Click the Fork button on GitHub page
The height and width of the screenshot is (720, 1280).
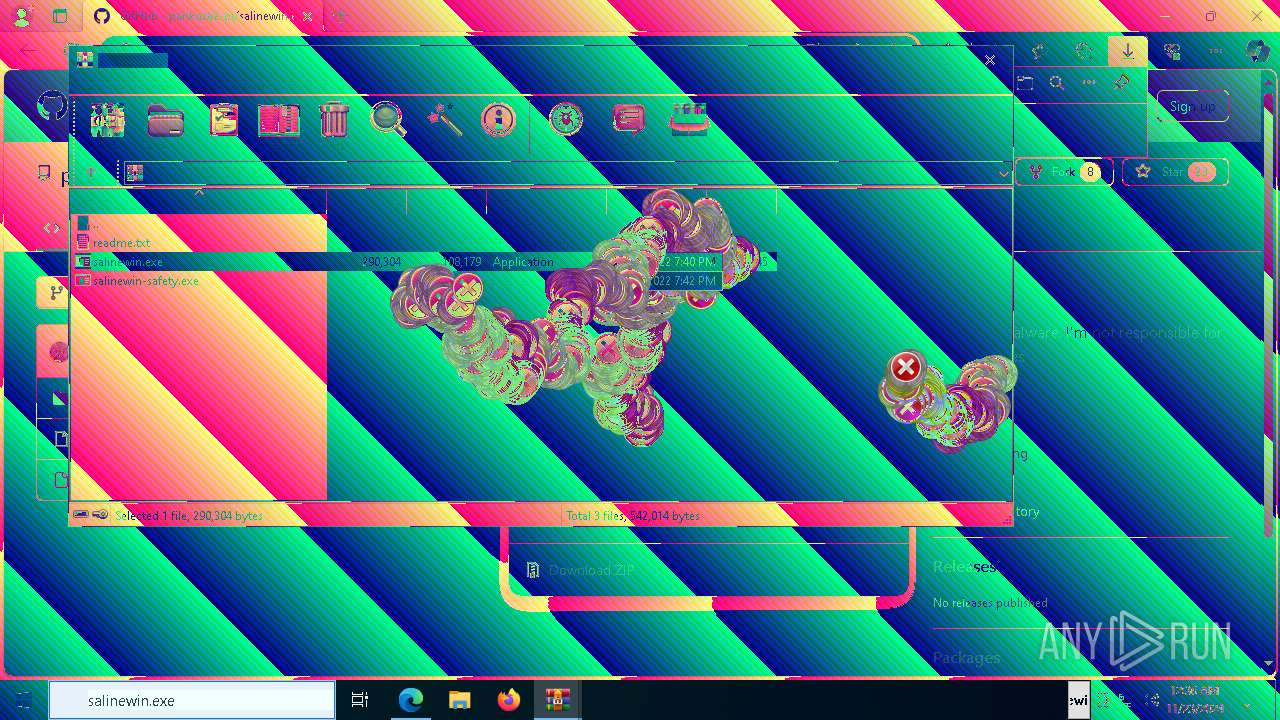click(x=1064, y=172)
